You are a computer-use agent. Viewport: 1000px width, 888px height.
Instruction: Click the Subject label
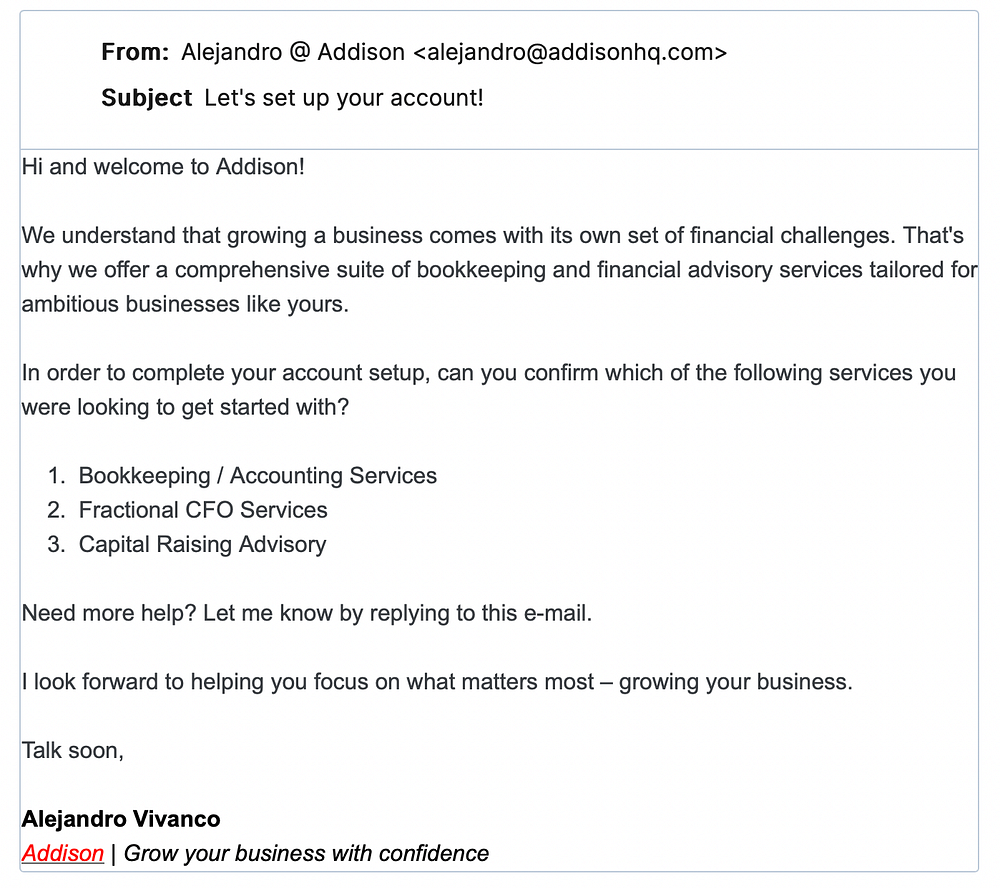click(x=147, y=98)
